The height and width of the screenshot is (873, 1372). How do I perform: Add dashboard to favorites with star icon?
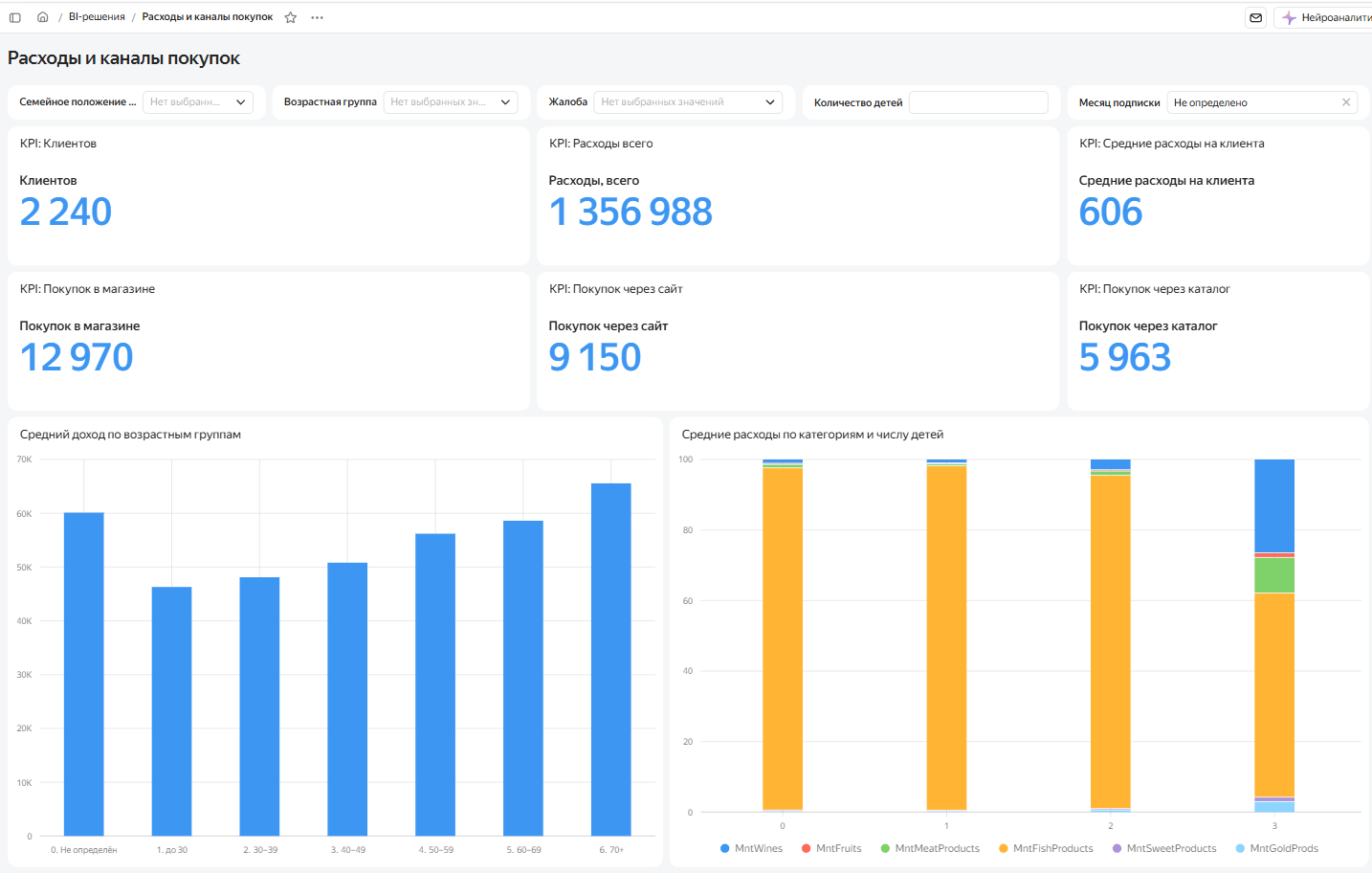point(291,17)
